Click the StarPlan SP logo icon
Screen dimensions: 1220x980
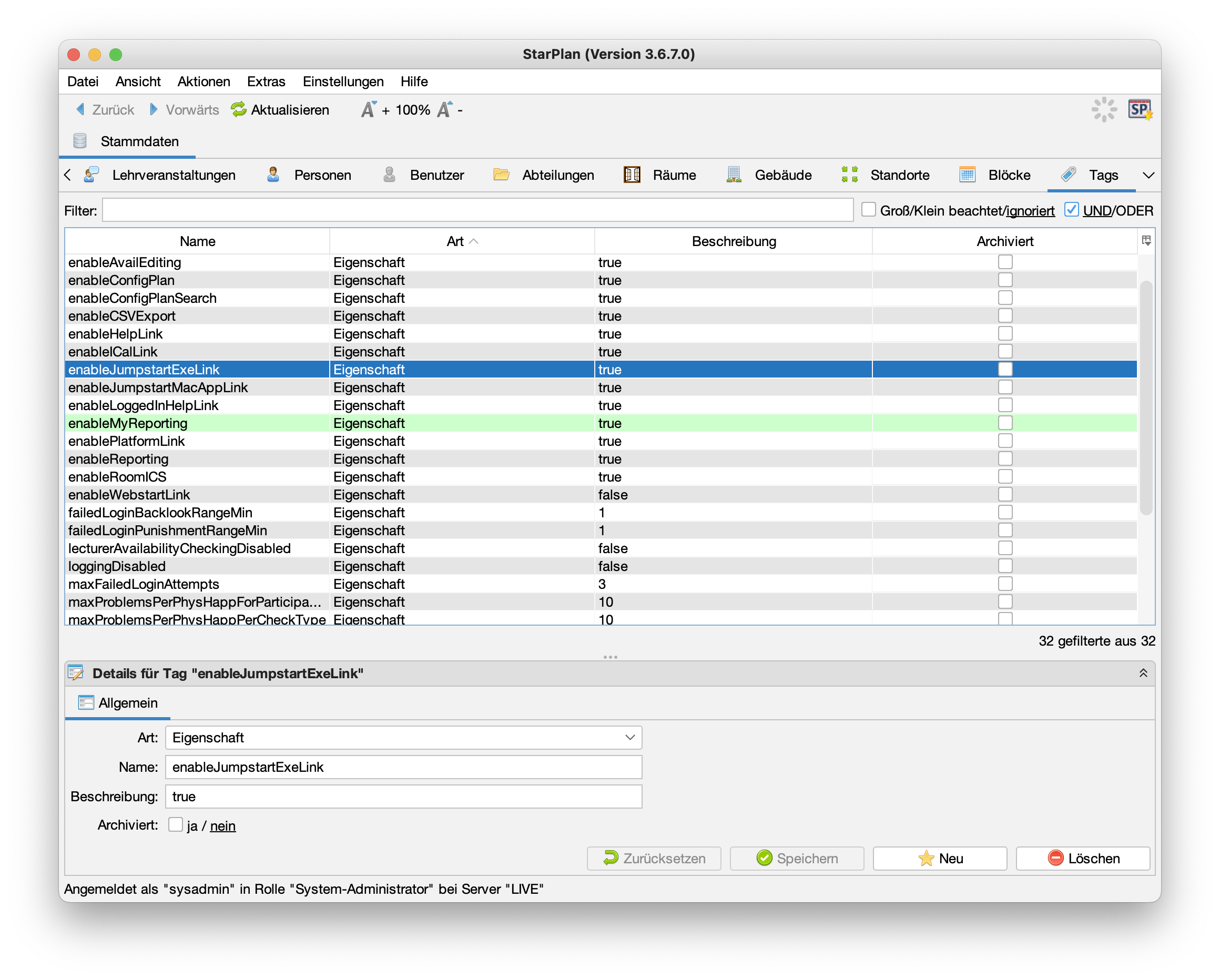pyautogui.click(x=1139, y=109)
